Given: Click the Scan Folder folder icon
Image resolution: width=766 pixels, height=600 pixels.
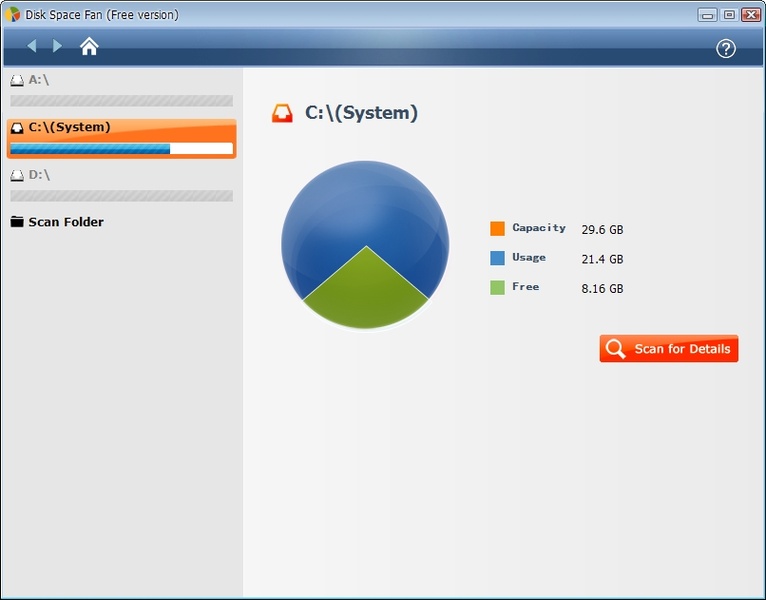Looking at the screenshot, I should click(x=17, y=222).
